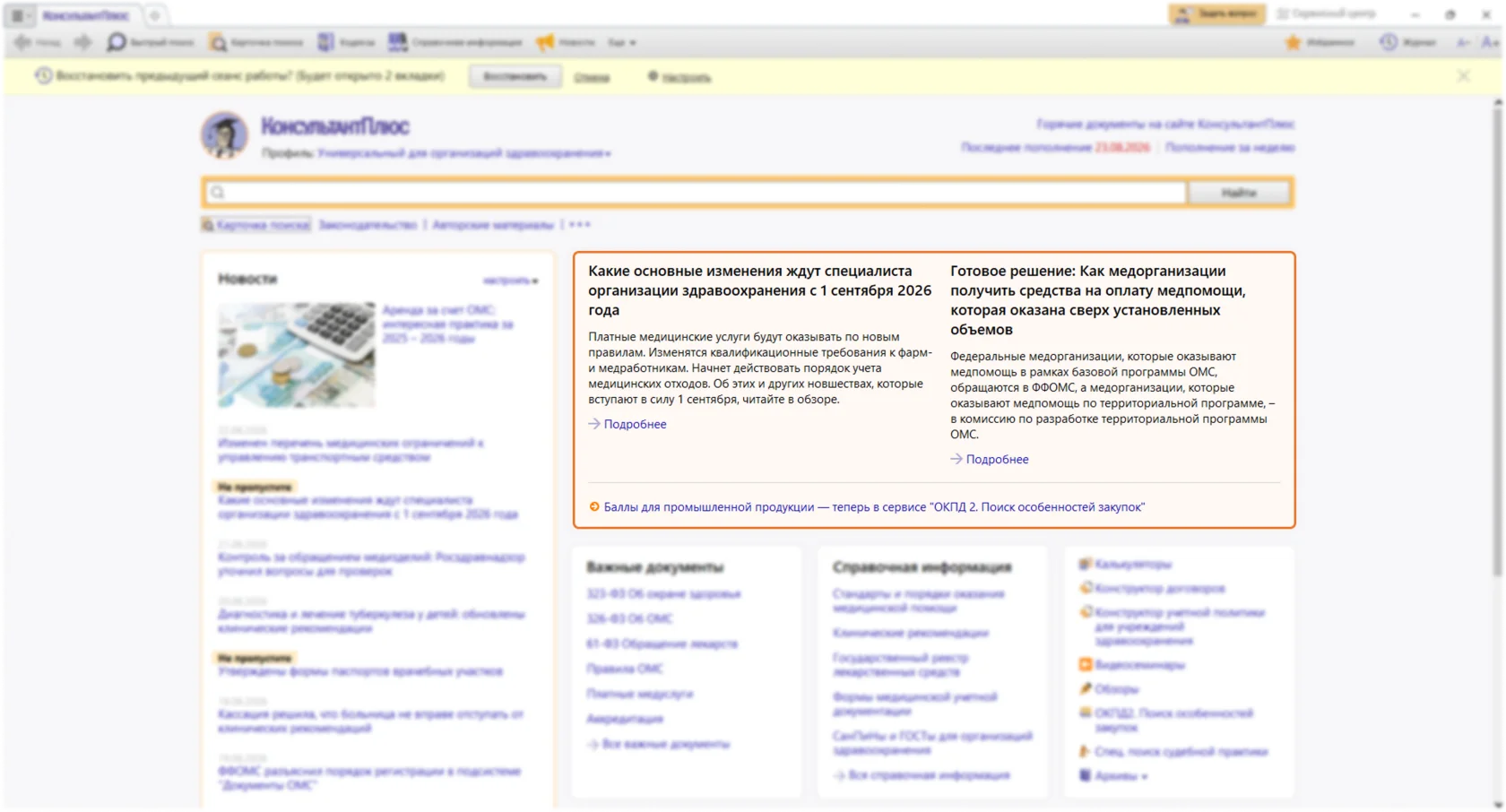Open news on паспортов врачебных участков
1506x812 pixels.
[360, 671]
